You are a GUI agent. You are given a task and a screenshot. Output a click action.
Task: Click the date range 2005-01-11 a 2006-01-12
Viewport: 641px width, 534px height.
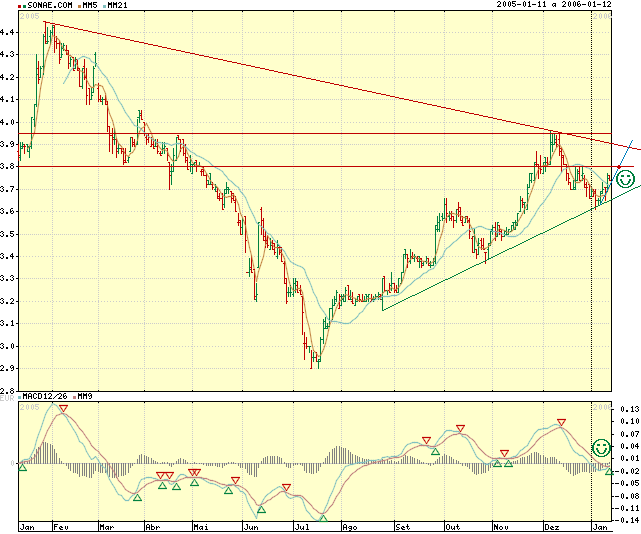[554, 4]
